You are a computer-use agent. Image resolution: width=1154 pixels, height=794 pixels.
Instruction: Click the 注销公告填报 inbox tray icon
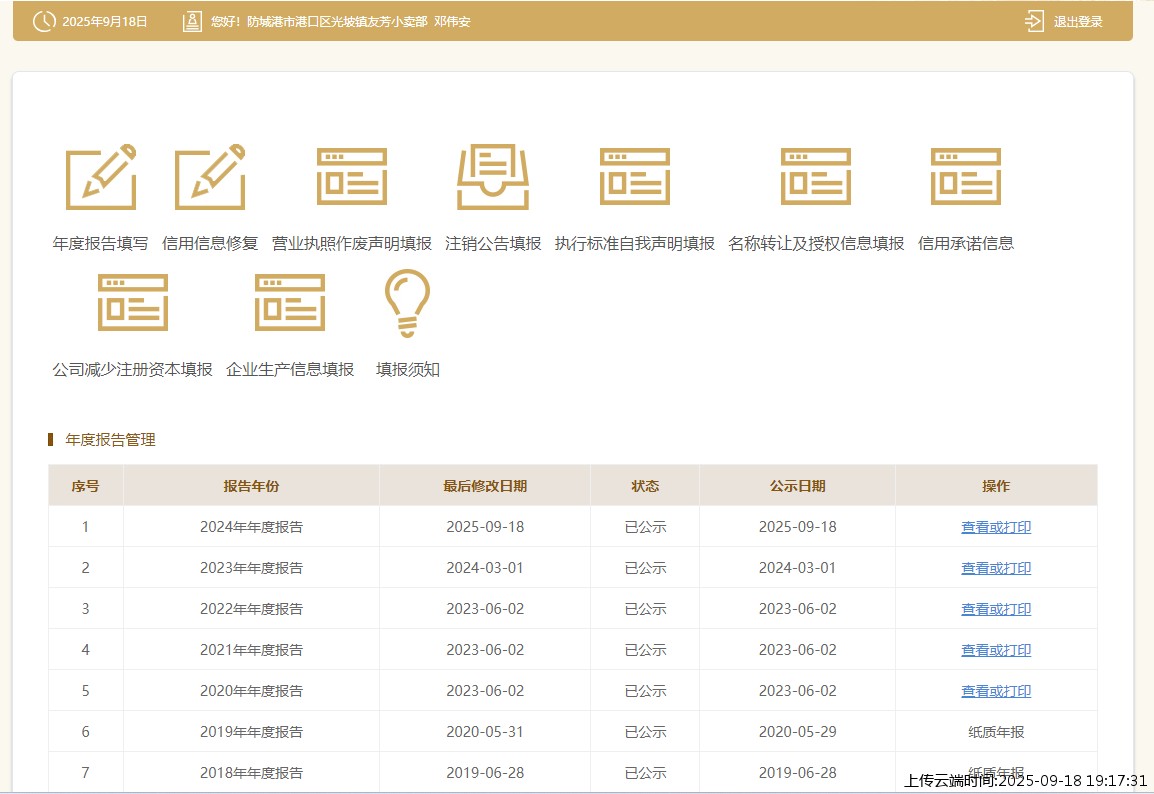(x=493, y=177)
